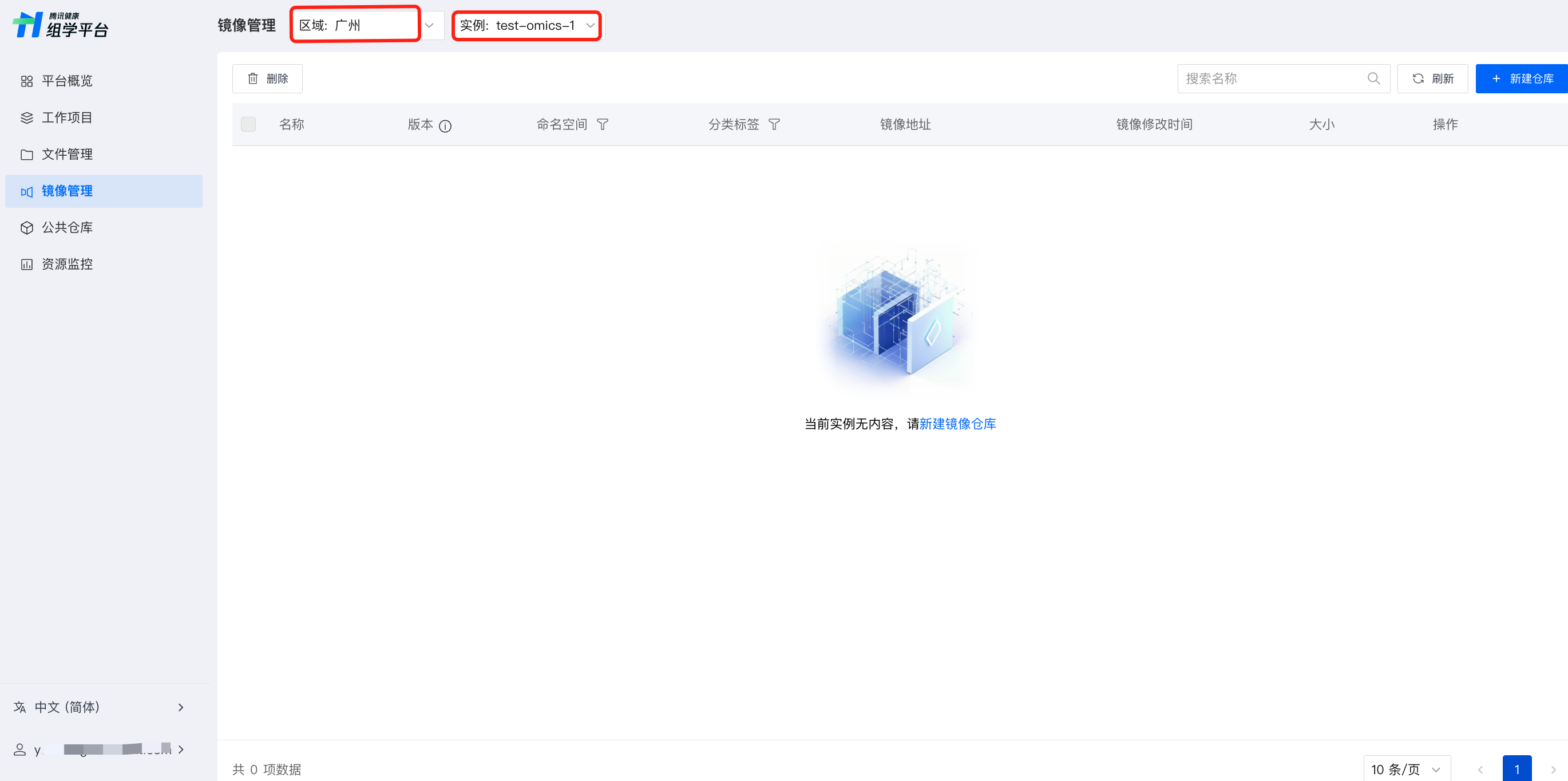The width and height of the screenshot is (1568, 781).
Task: Click the 新建镜像仓库 link
Action: 957,423
